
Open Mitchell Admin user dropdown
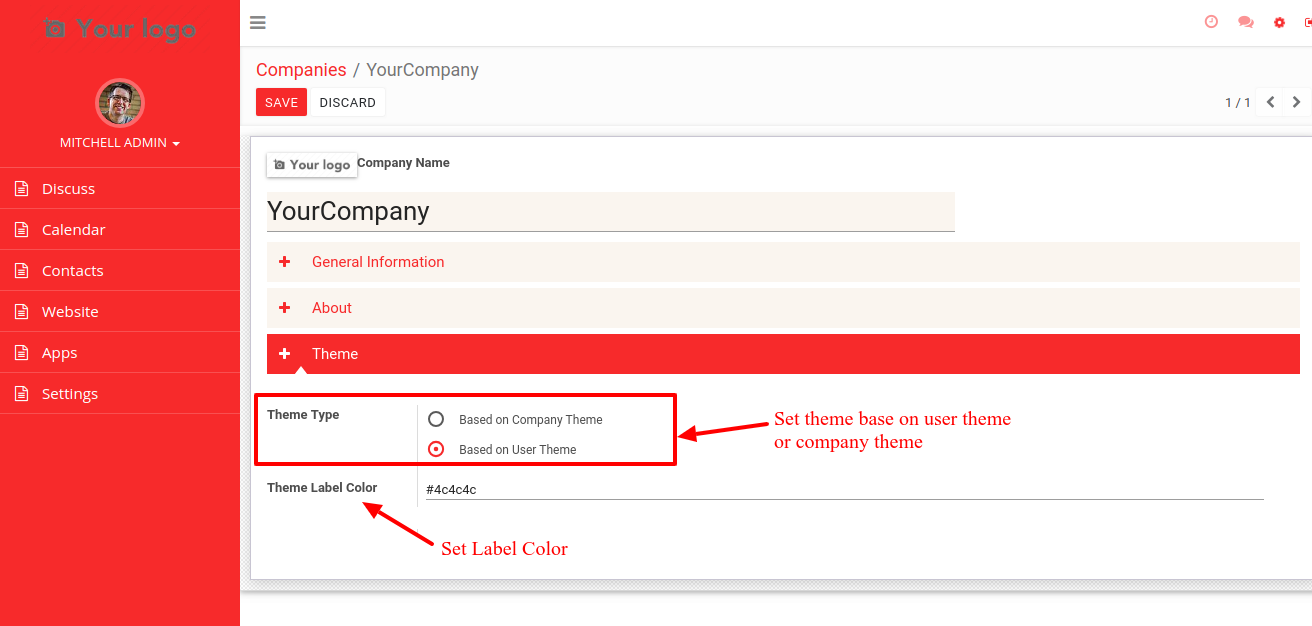point(120,143)
